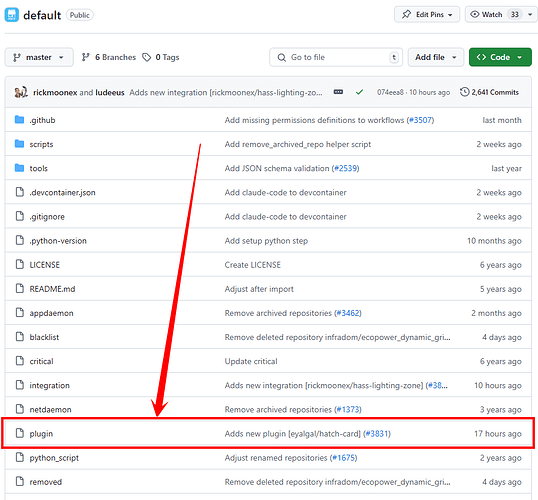Click the plugin file icon

coord(20,433)
